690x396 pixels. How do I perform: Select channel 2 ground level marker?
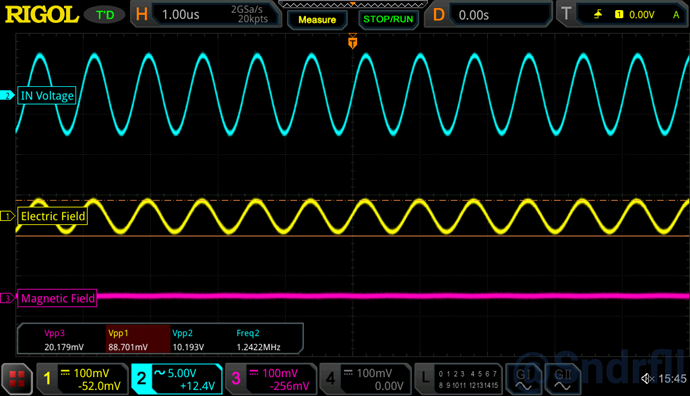click(x=7, y=95)
